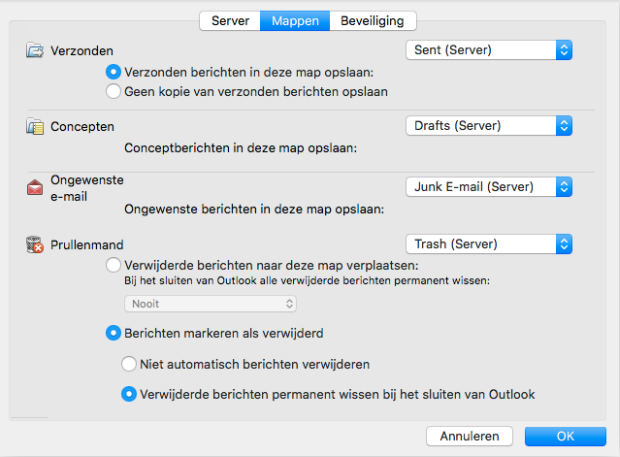Click the Verzonden sent folder icon
This screenshot has height=457, width=620.
click(35, 50)
